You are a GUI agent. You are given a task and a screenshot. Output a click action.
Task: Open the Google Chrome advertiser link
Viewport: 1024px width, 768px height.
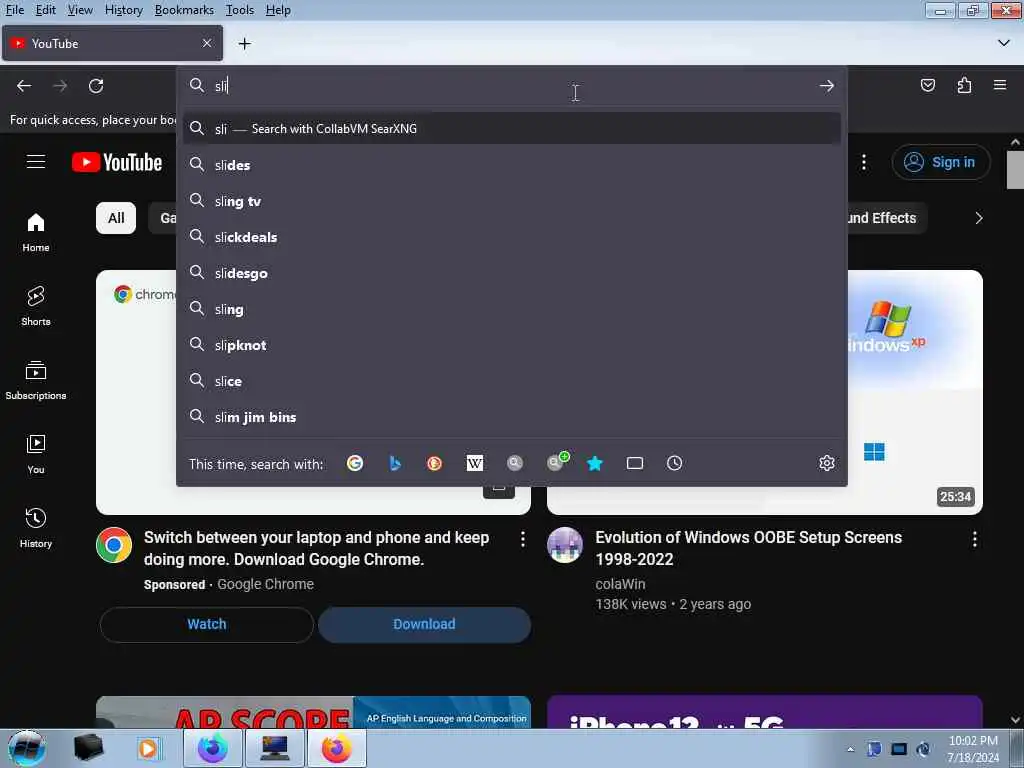tap(265, 584)
